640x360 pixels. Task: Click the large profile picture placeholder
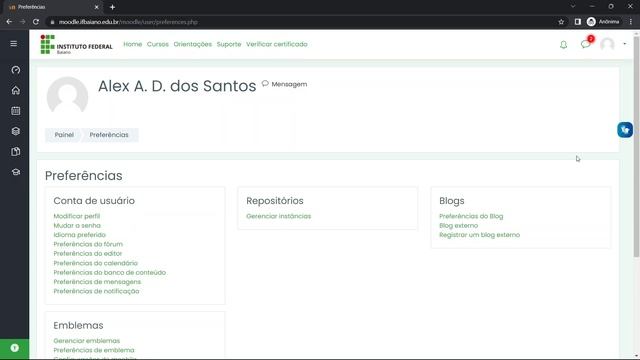67,97
